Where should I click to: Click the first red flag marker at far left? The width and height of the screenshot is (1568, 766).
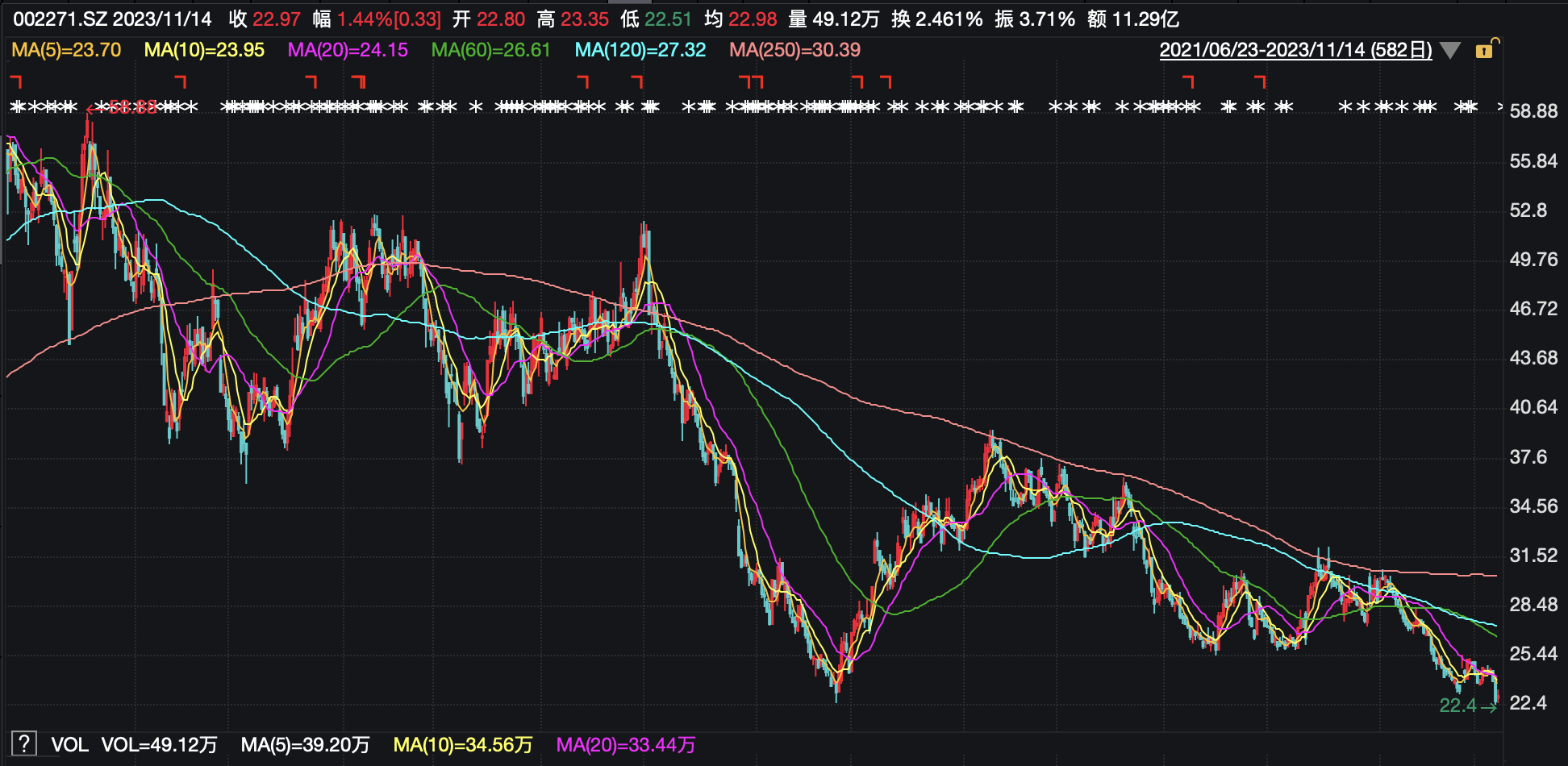(x=16, y=81)
